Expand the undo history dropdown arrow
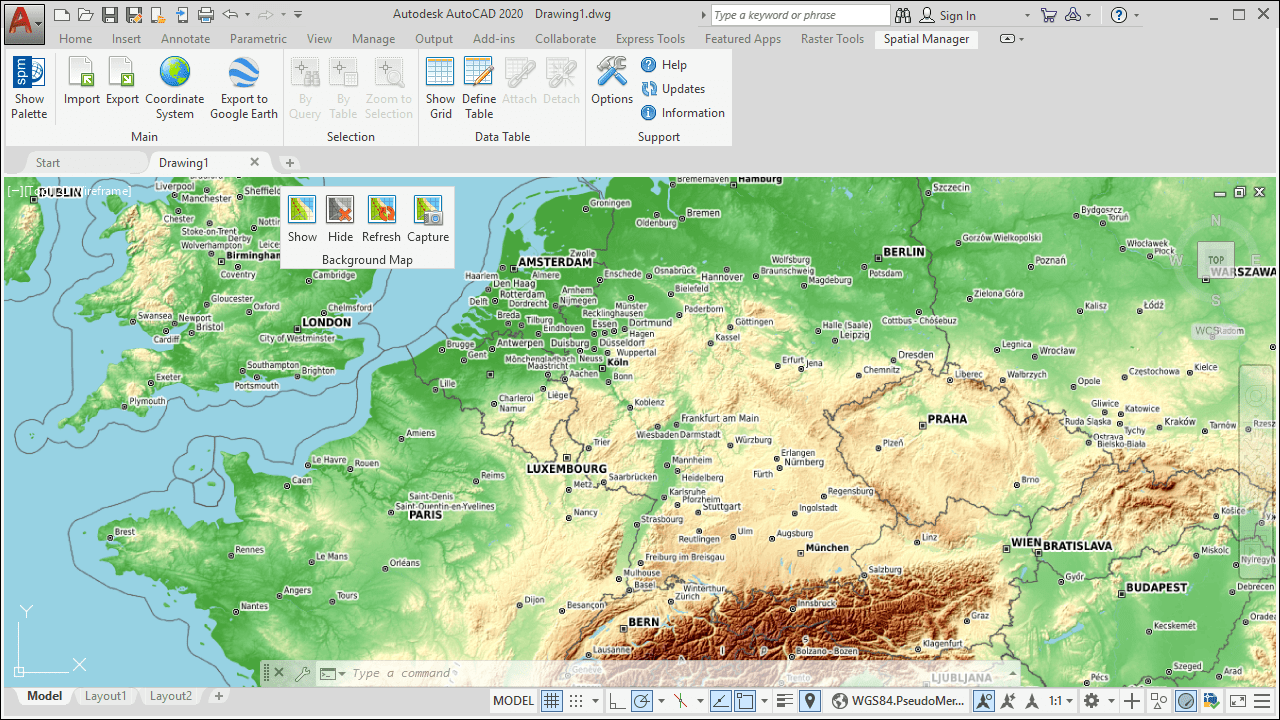Image resolution: width=1280 pixels, height=720 pixels. coord(247,15)
